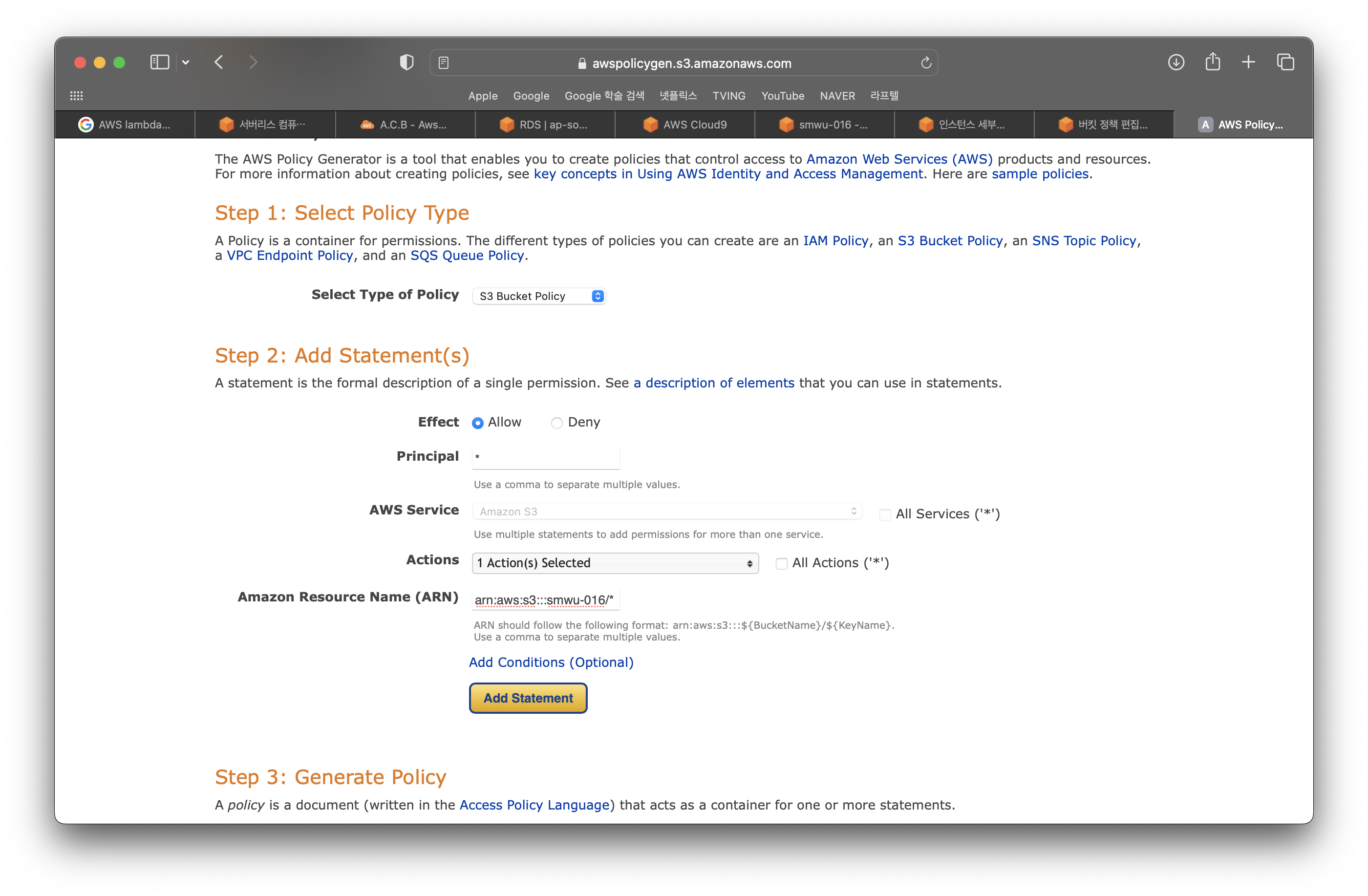1368x896 pixels.
Task: Open the Google 학술 검색 bookmark
Action: 604,96
